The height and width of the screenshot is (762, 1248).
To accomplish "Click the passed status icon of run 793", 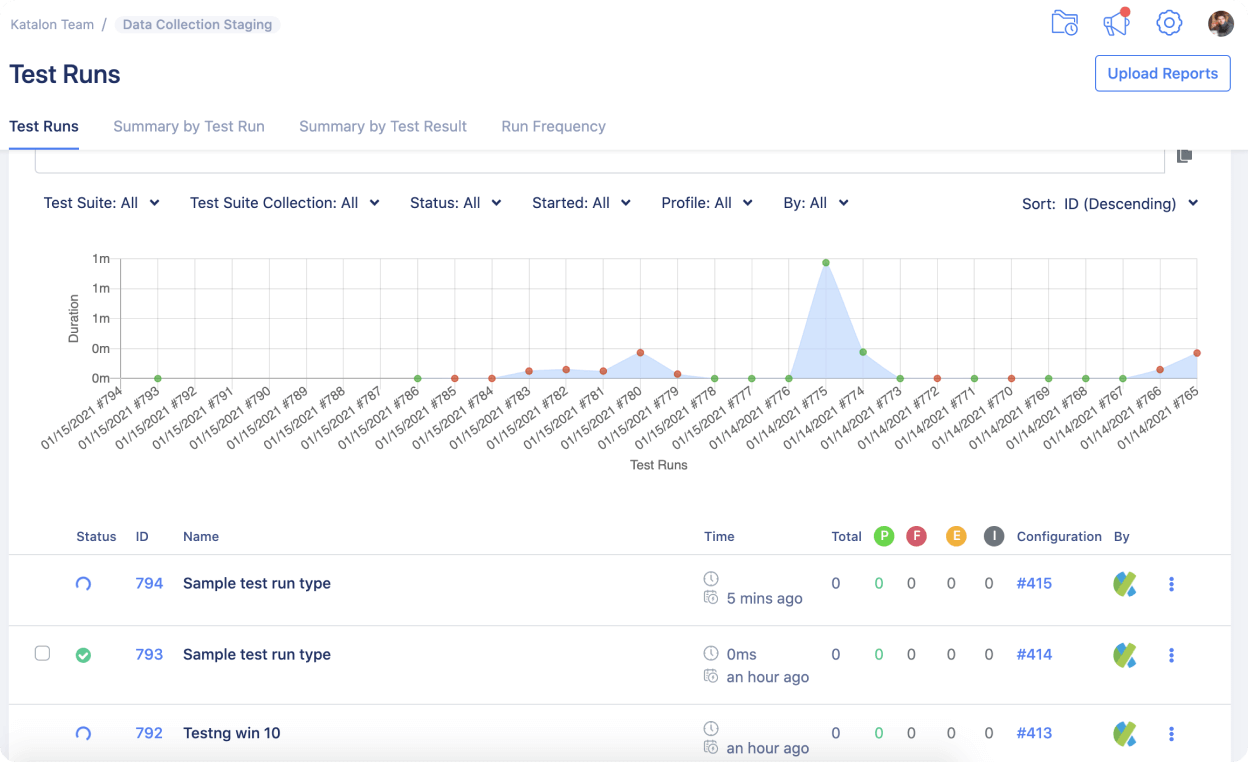I will [84, 655].
